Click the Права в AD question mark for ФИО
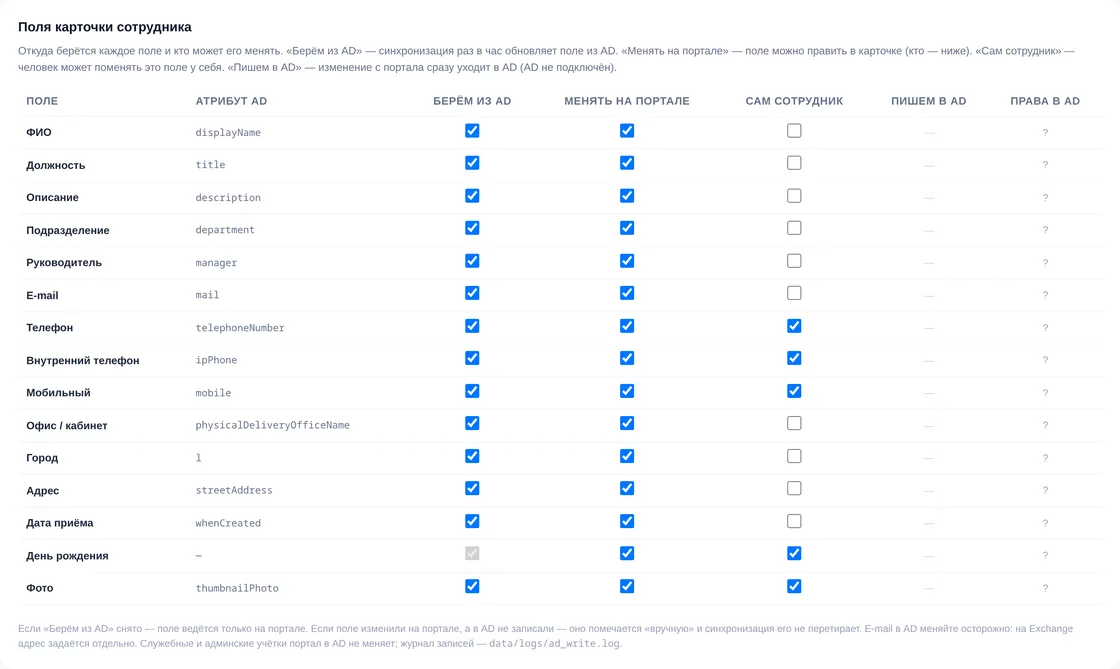The width and height of the screenshot is (1120, 669). 1045,132
